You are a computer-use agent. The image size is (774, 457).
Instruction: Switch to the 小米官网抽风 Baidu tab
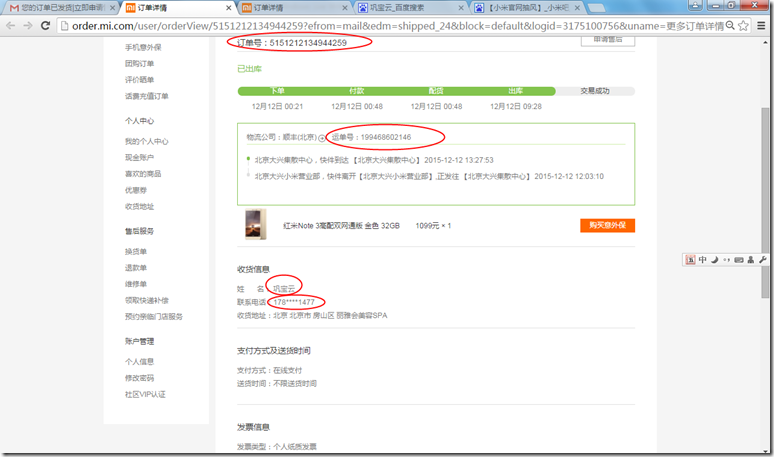[x=527, y=8]
